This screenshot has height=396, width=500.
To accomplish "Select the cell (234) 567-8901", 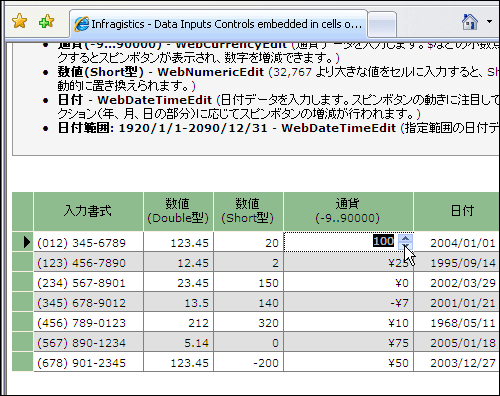I will 88,282.
